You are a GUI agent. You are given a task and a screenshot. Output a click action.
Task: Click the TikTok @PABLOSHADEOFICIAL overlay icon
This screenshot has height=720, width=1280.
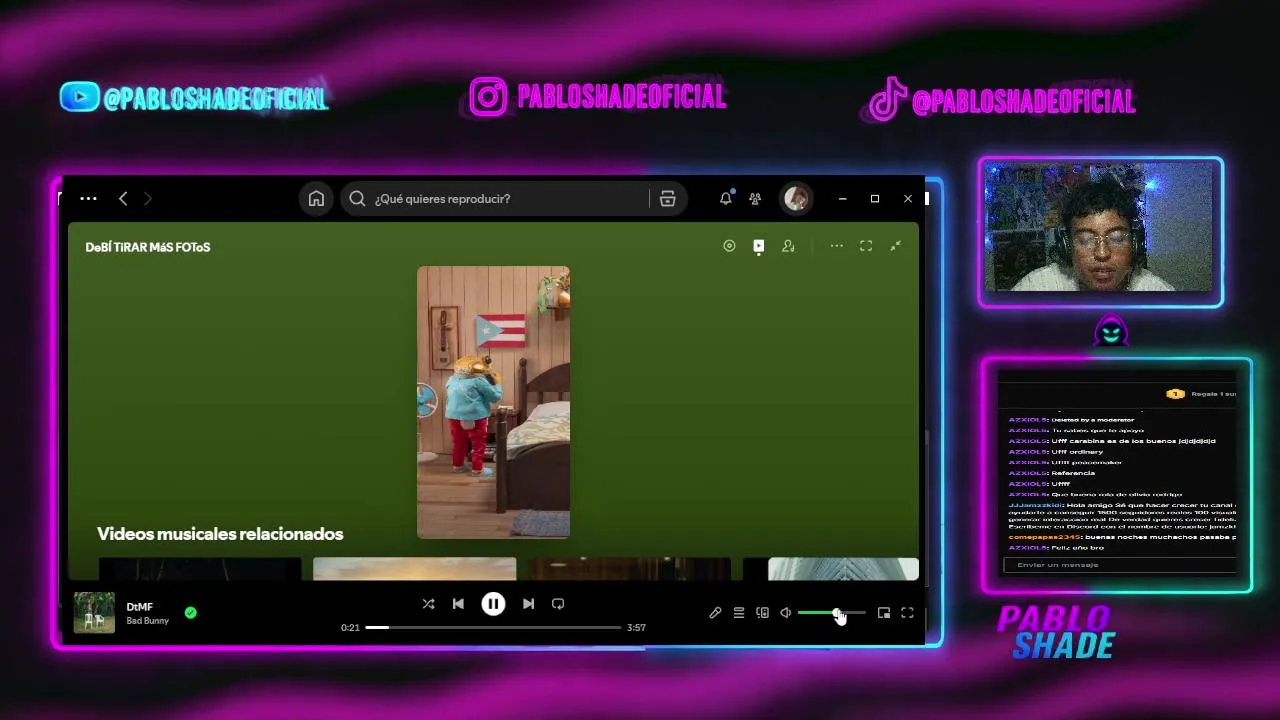click(x=887, y=100)
